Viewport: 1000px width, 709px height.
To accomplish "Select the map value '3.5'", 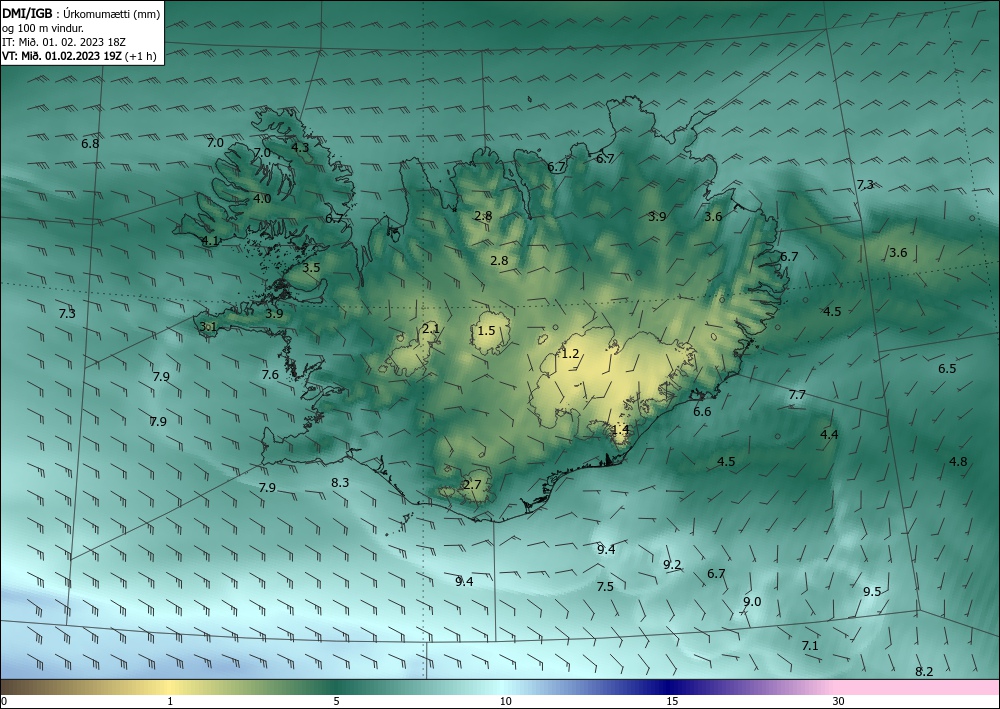I will (311, 267).
